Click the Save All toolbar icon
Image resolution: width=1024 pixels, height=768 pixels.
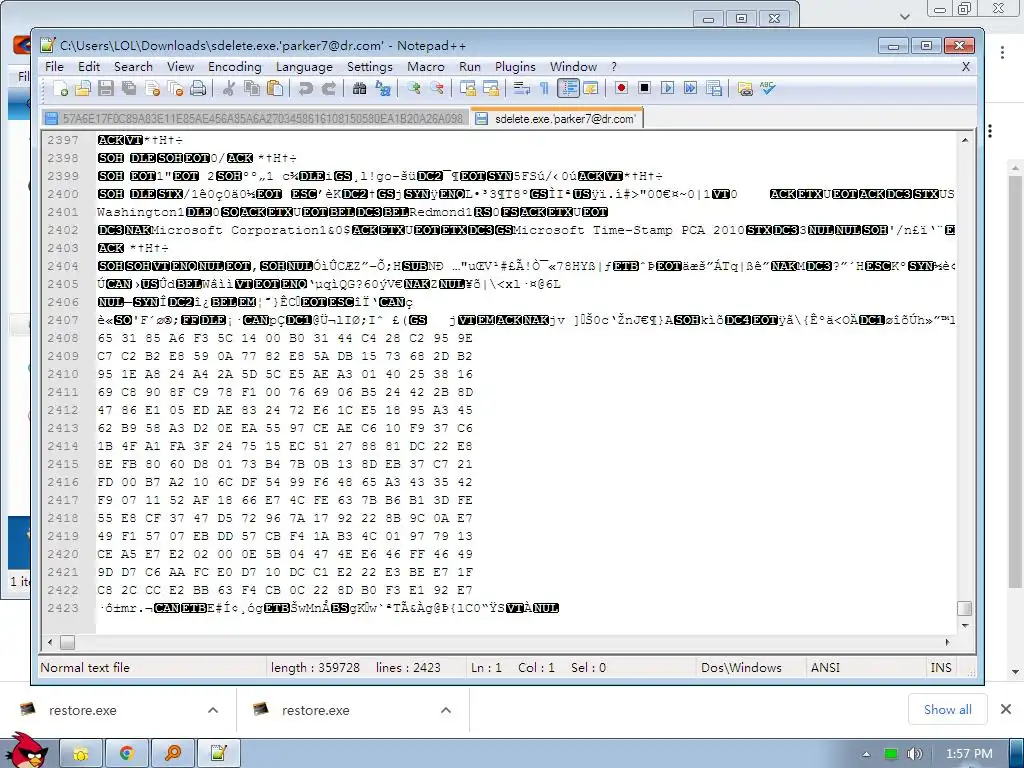coord(129,88)
